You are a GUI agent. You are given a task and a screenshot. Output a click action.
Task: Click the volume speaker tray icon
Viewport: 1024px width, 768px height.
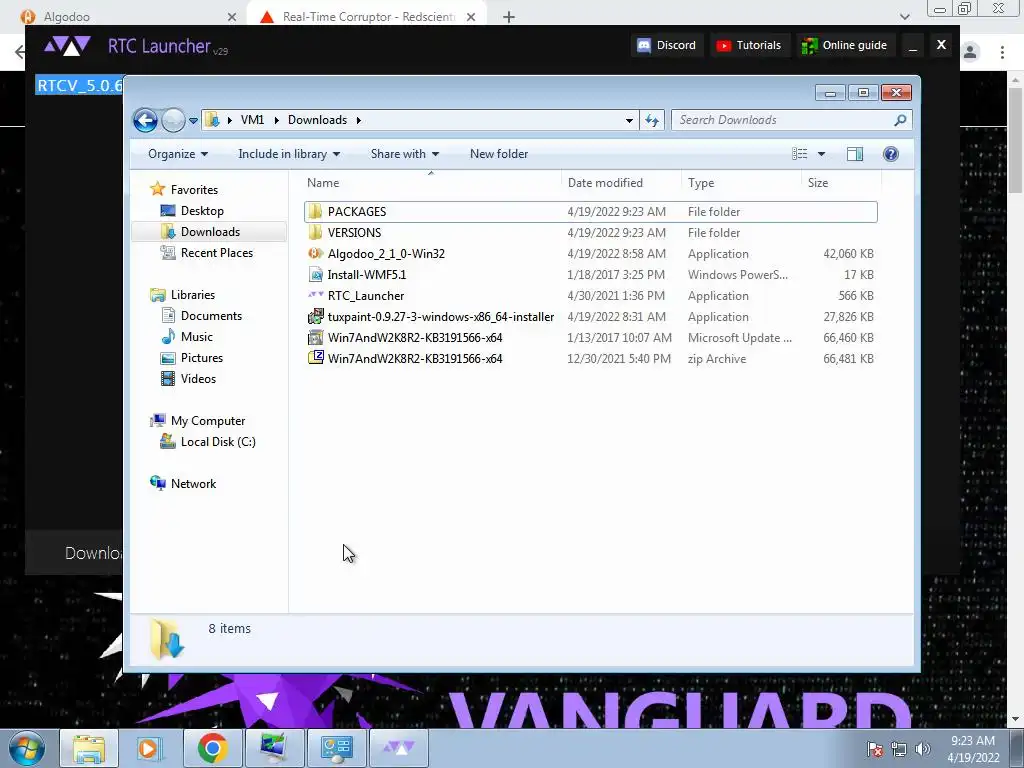click(x=923, y=749)
